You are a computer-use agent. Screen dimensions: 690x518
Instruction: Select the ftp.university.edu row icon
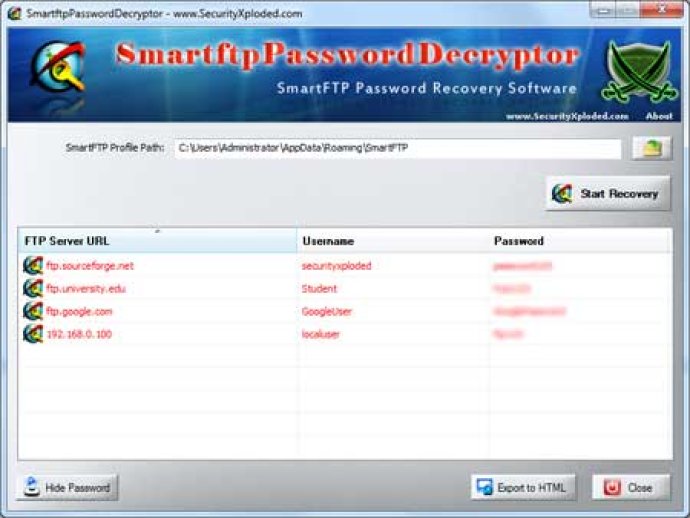(x=33, y=289)
